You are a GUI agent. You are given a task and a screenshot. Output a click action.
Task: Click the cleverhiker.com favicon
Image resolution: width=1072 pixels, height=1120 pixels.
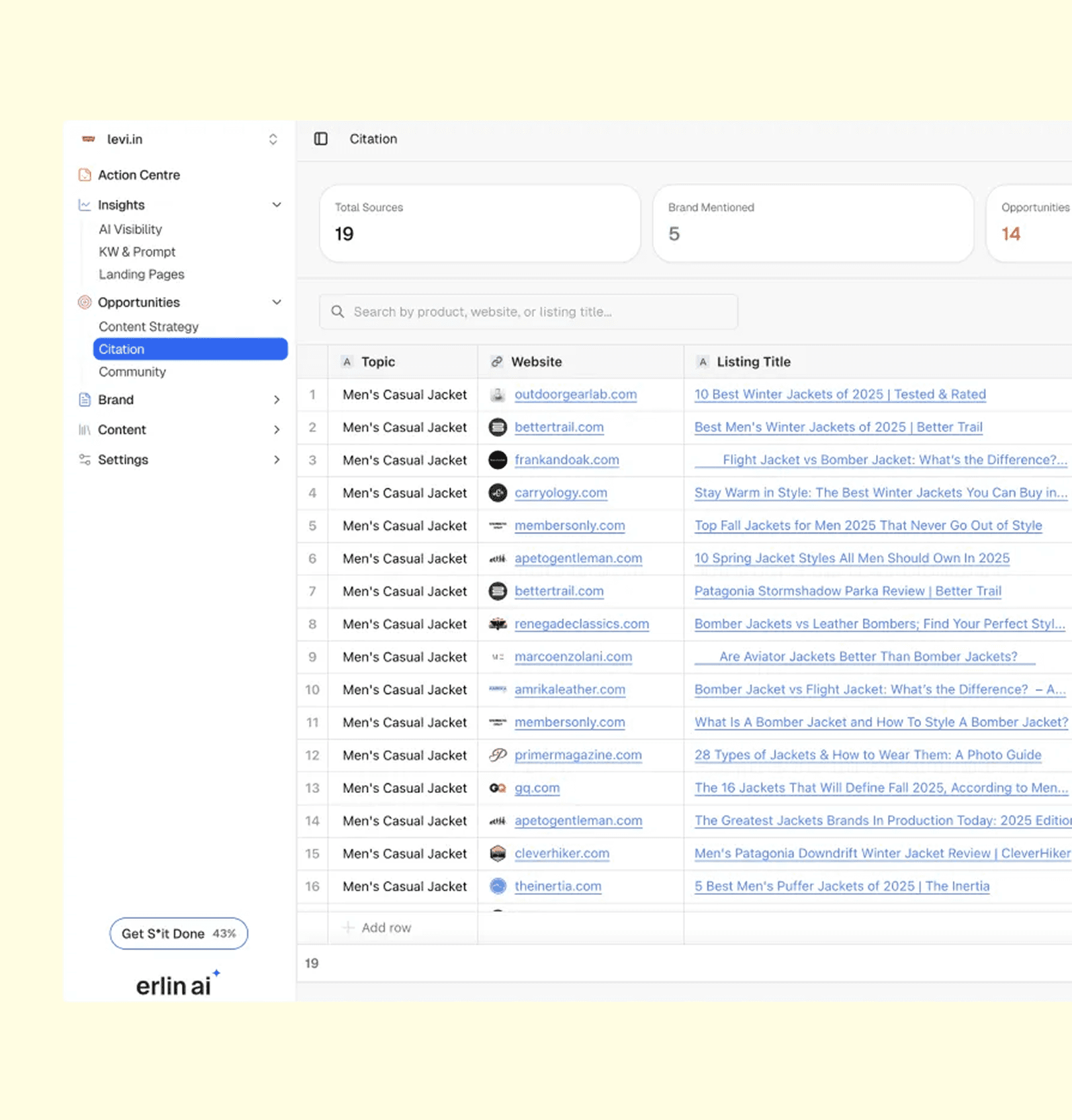498,854
